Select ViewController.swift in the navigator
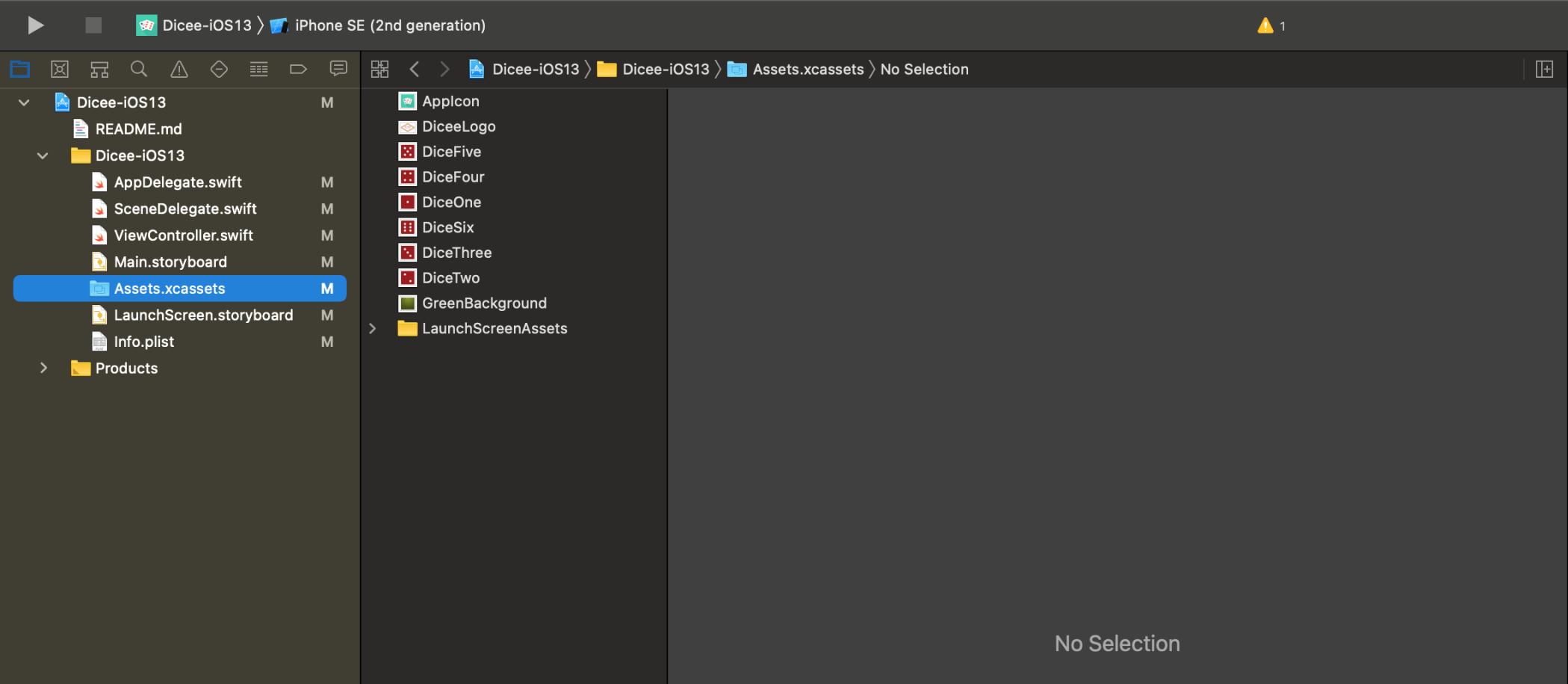Screen dimensions: 1568x684 [183, 235]
